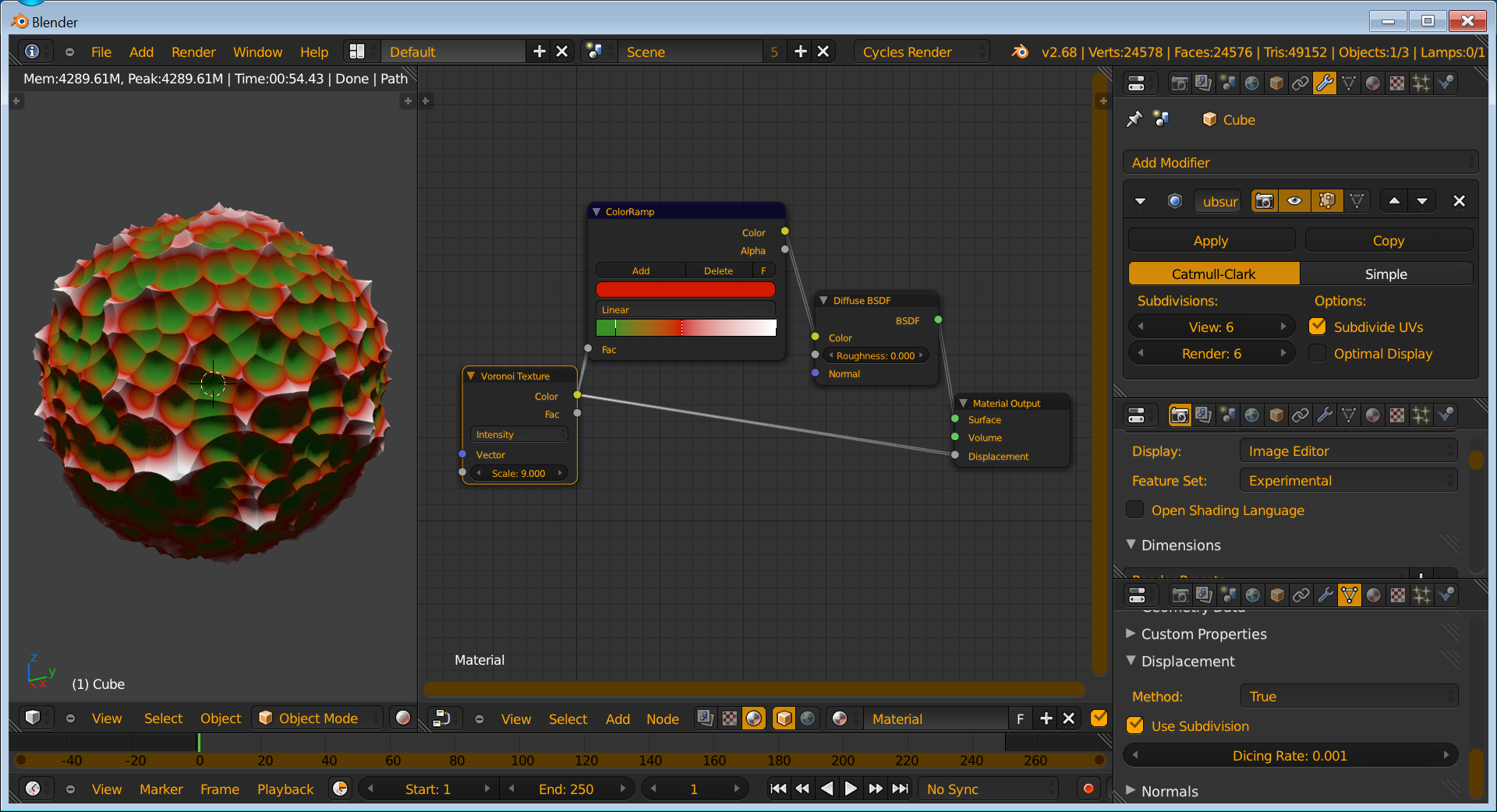Toggle the Subdivide UVs checkbox
The image size is (1497, 812).
click(x=1318, y=327)
